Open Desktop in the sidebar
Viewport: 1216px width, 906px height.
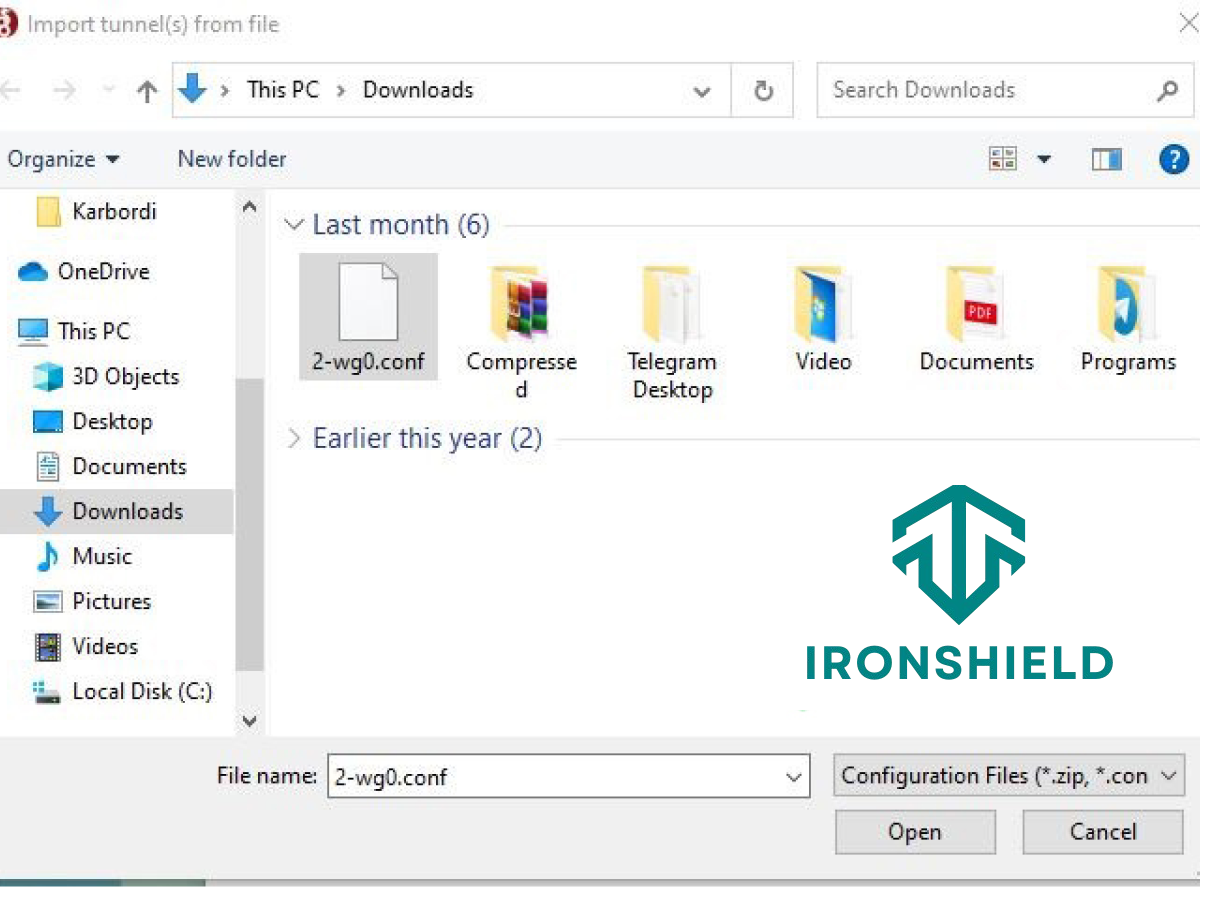pyautogui.click(x=93, y=422)
